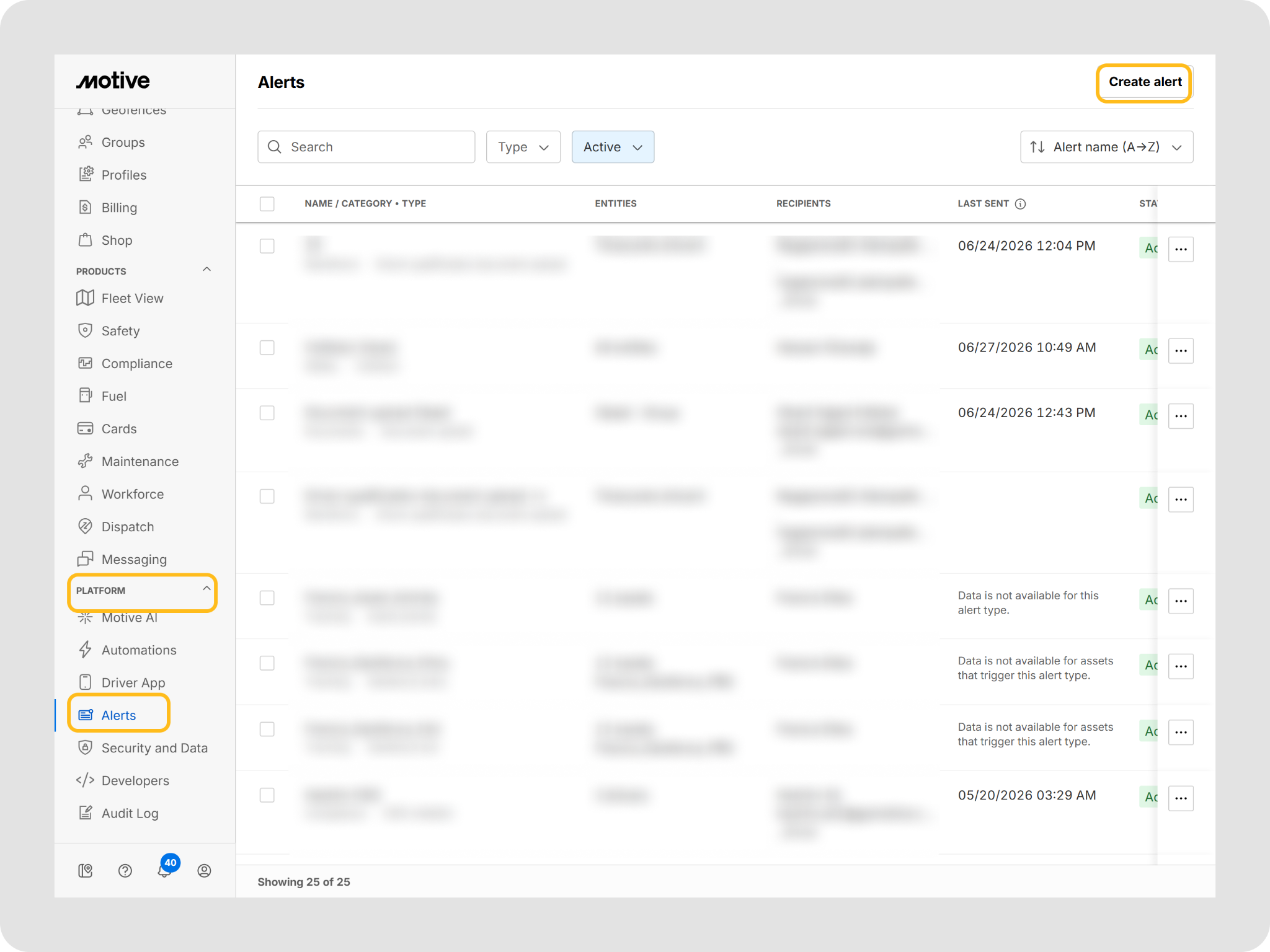
Task: Open actions menu for 06/27/2026 10:49 AM row
Action: coord(1181,351)
